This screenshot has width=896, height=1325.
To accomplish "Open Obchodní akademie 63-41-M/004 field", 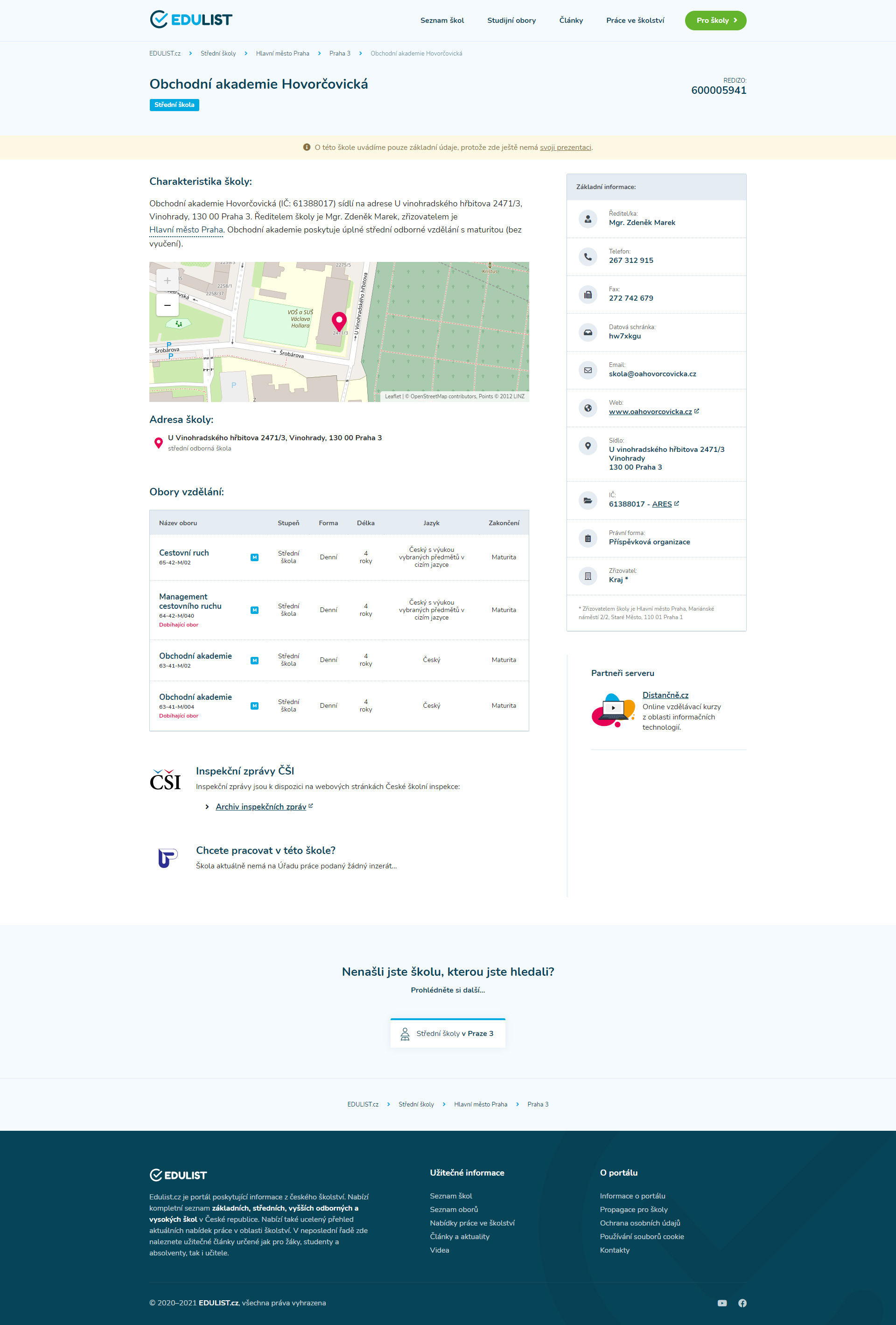I will 196,697.
